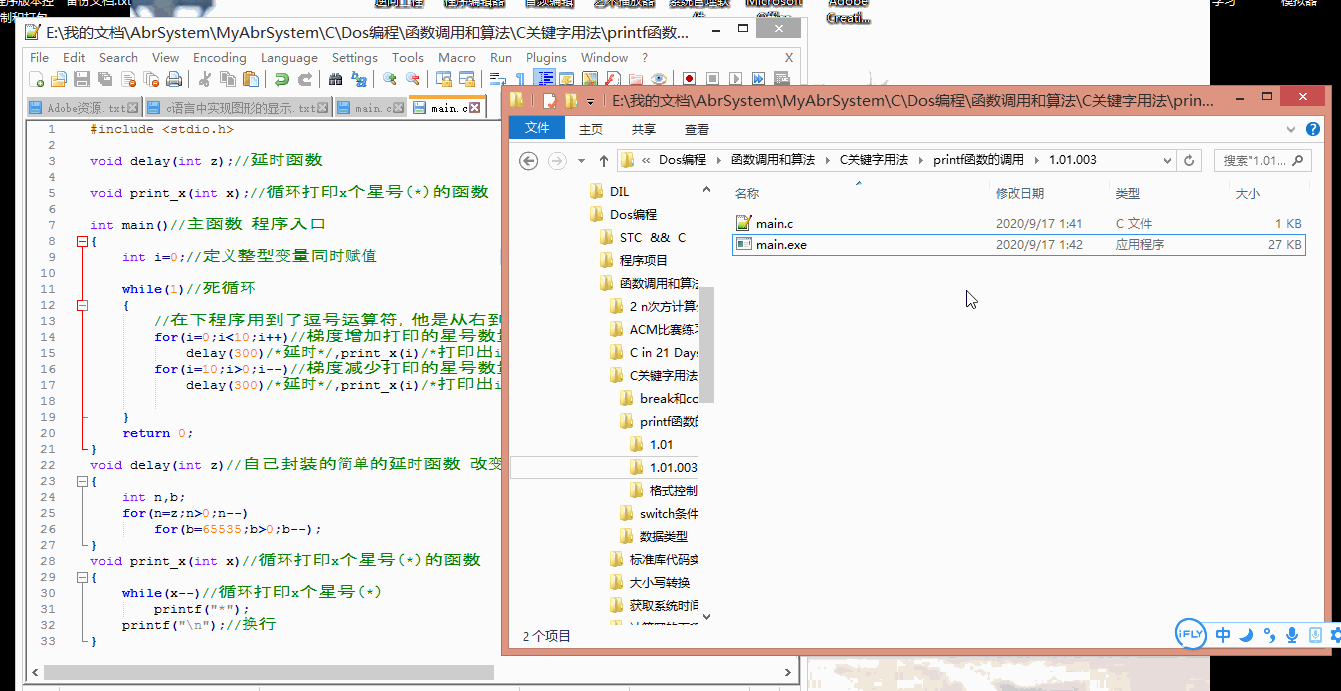This screenshot has width=1341, height=691.
Task: Click the New file icon in Notepad++
Action: click(36, 80)
